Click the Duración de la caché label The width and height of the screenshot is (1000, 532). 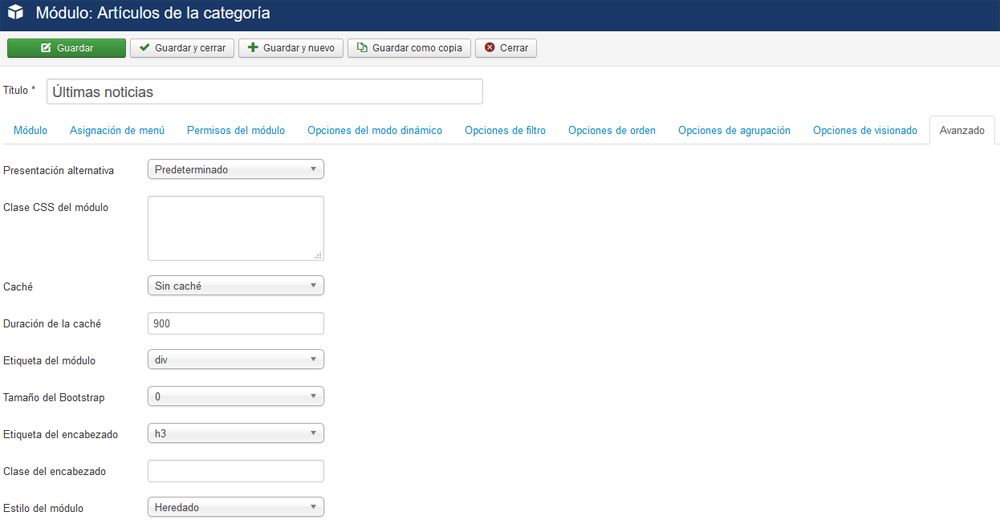pos(52,323)
